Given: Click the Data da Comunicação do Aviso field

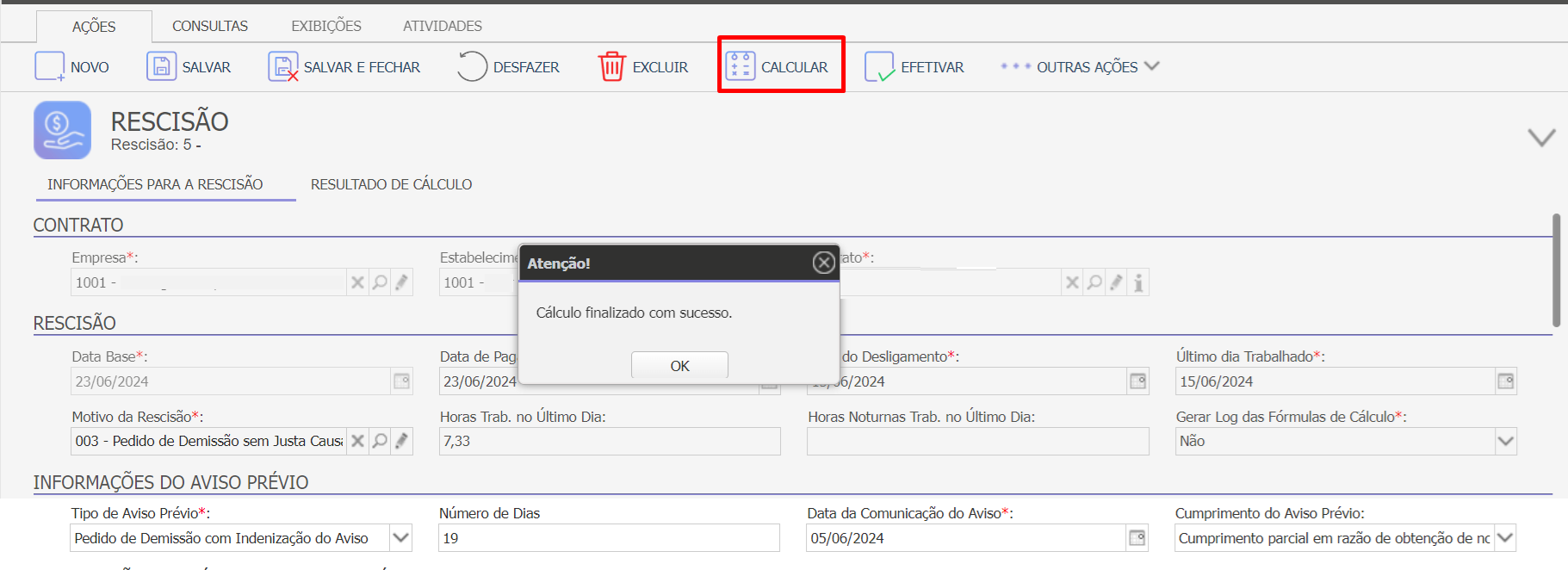Looking at the screenshot, I should [x=966, y=537].
